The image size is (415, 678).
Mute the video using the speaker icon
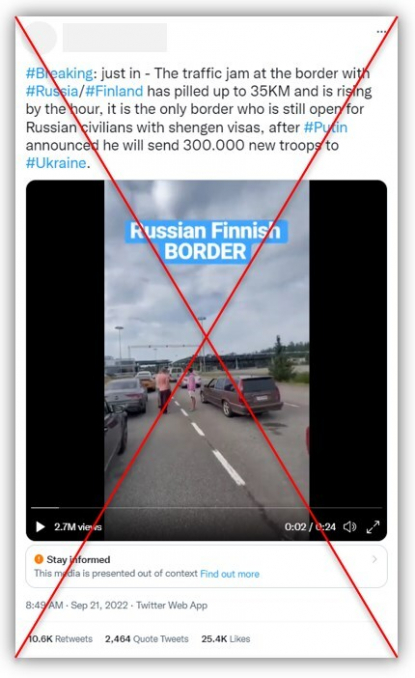[x=350, y=527]
